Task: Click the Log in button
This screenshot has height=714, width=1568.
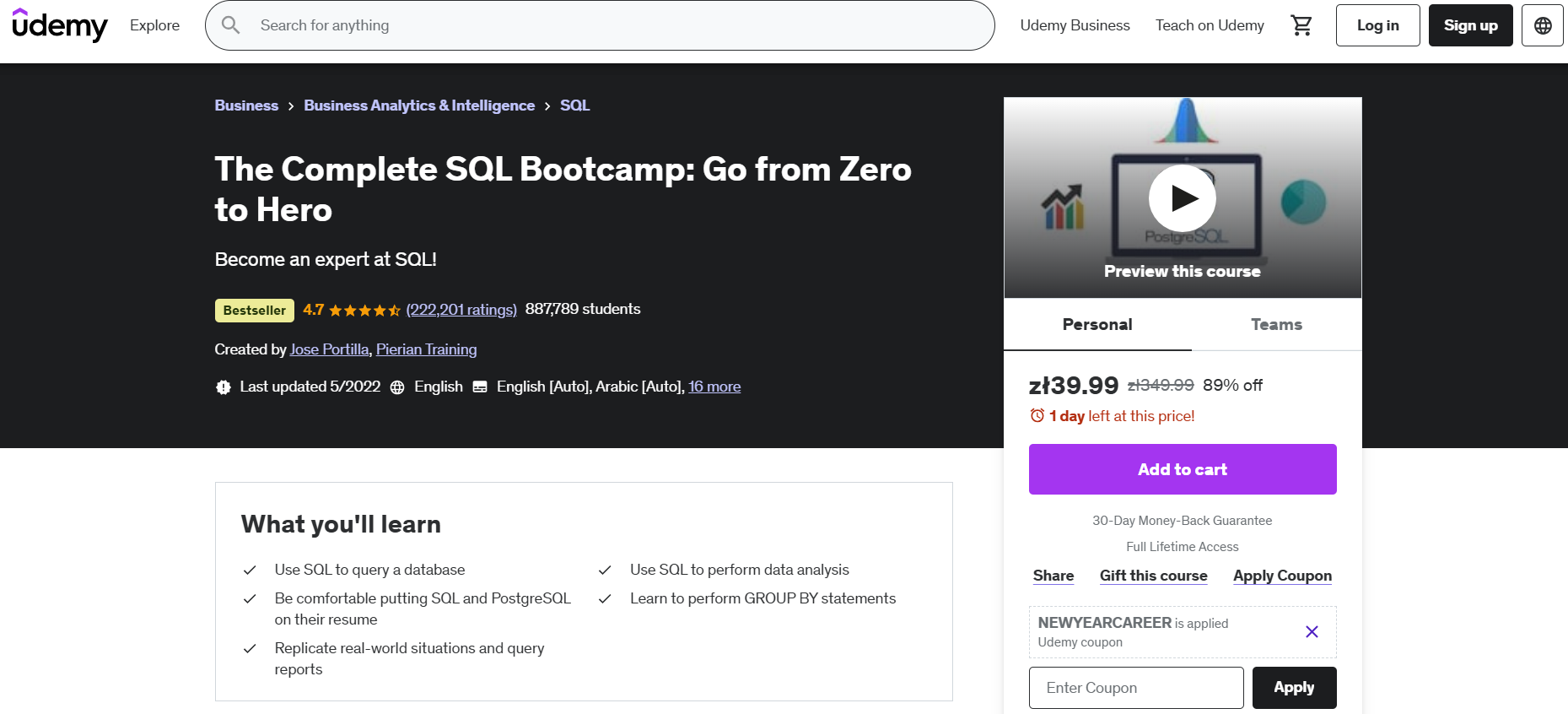Action: pyautogui.click(x=1377, y=25)
